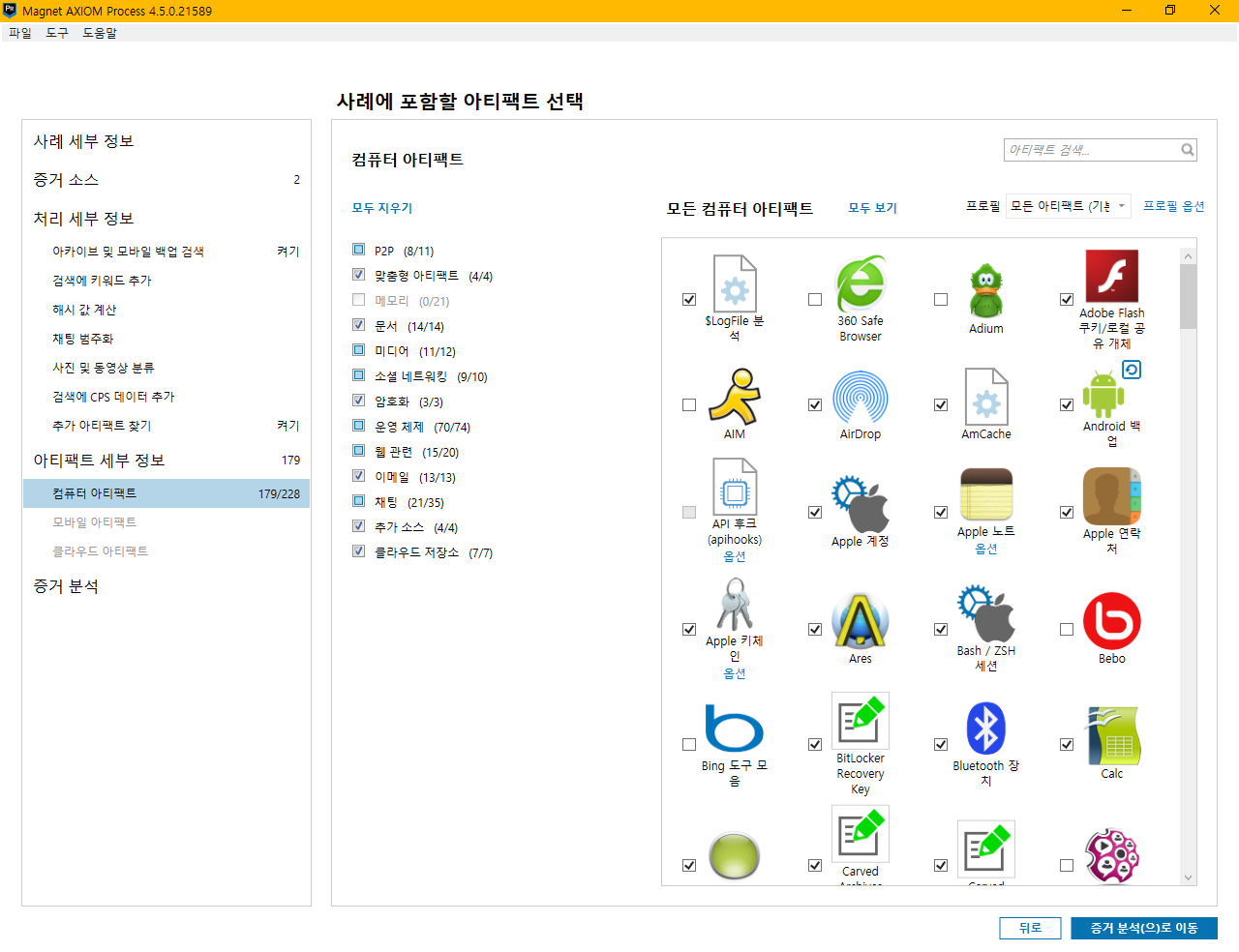Click the refresh badge on Android backup
1239x952 pixels.
pos(1132,370)
